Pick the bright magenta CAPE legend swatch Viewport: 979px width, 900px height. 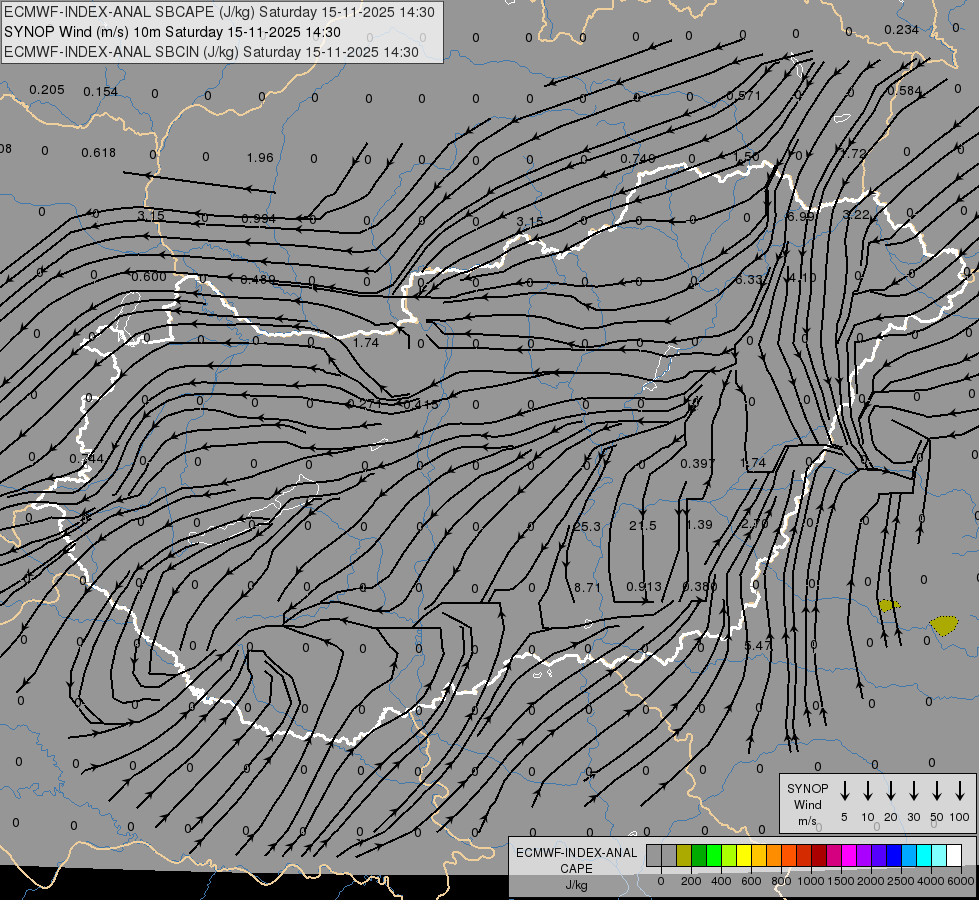(x=849, y=855)
